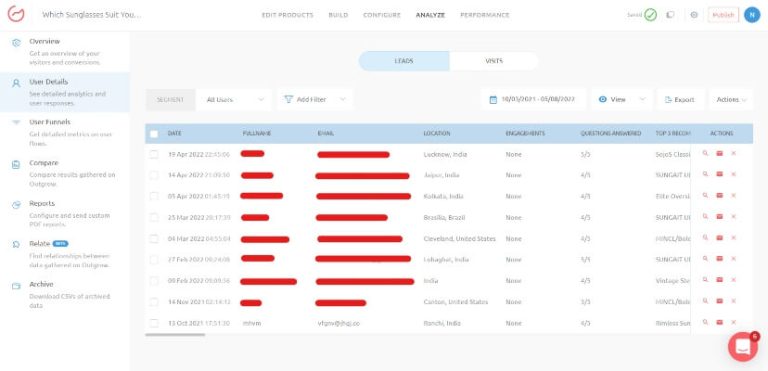Open the chat support bubble
The image size is (768, 371).
[743, 346]
